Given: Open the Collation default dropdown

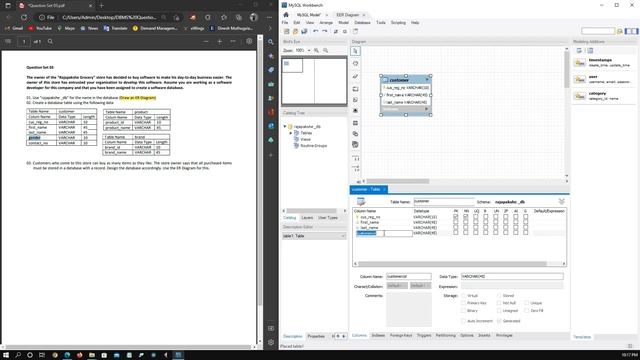Looking at the screenshot, I should [x=420, y=286].
